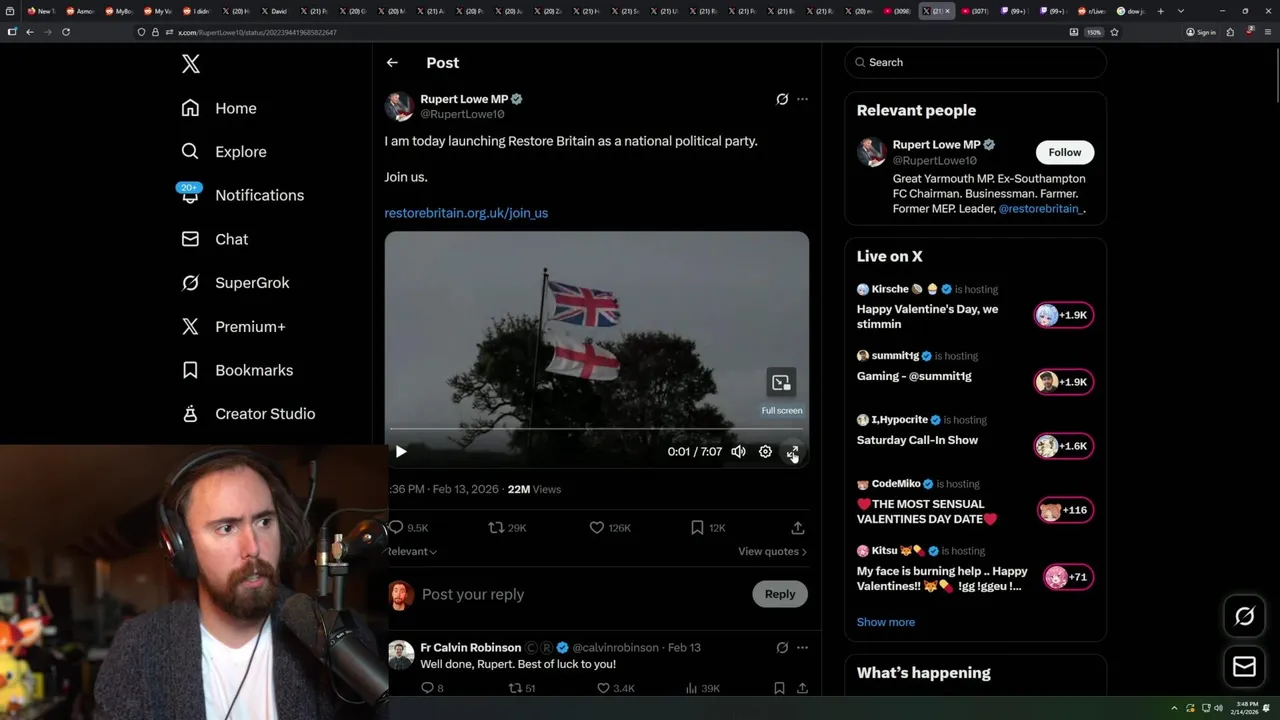Open a new browser tab
Viewport: 1280px width, 720px height.
[1160, 11]
